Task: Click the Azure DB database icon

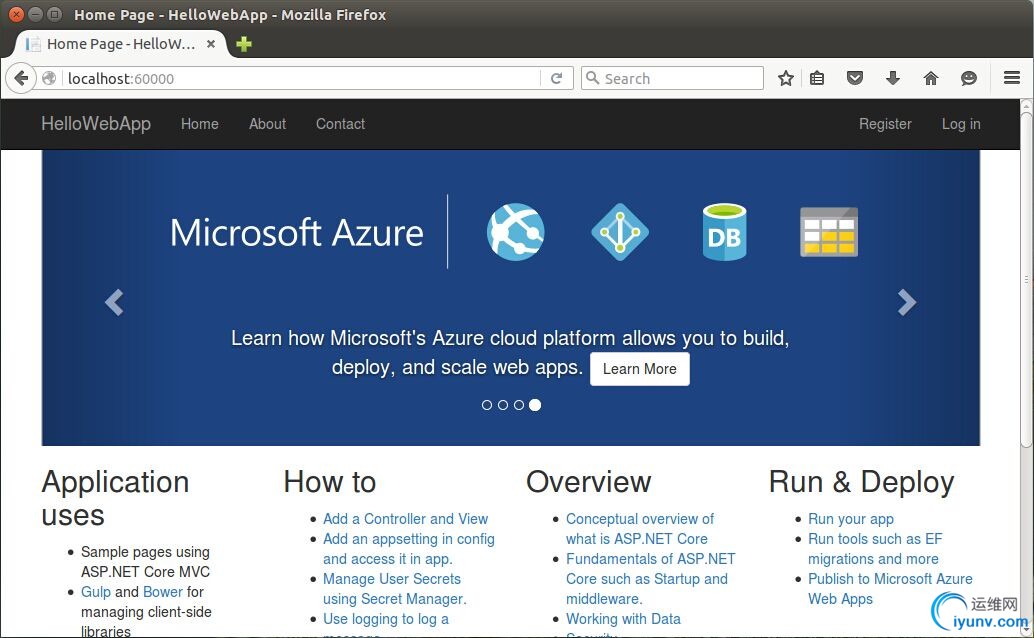Action: [x=724, y=232]
